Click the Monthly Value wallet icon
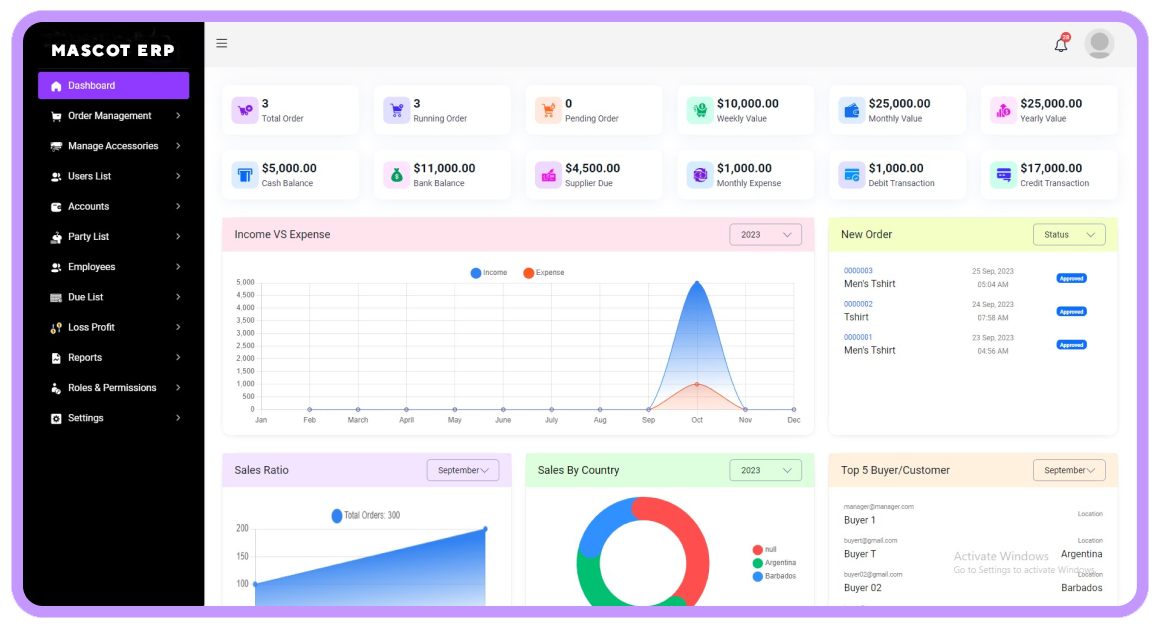The width and height of the screenshot is (1162, 630). click(852, 110)
